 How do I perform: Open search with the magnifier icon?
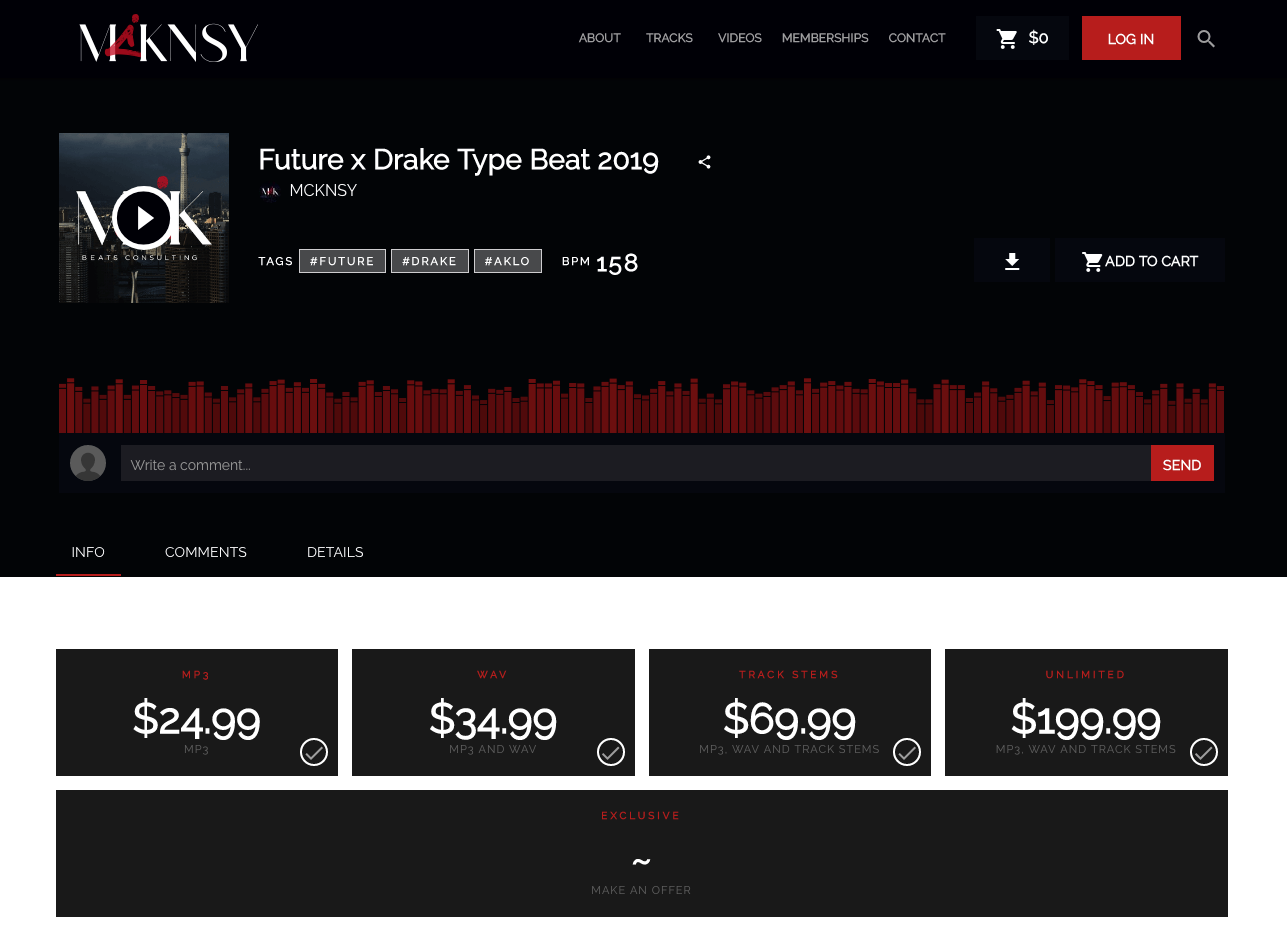click(x=1206, y=39)
